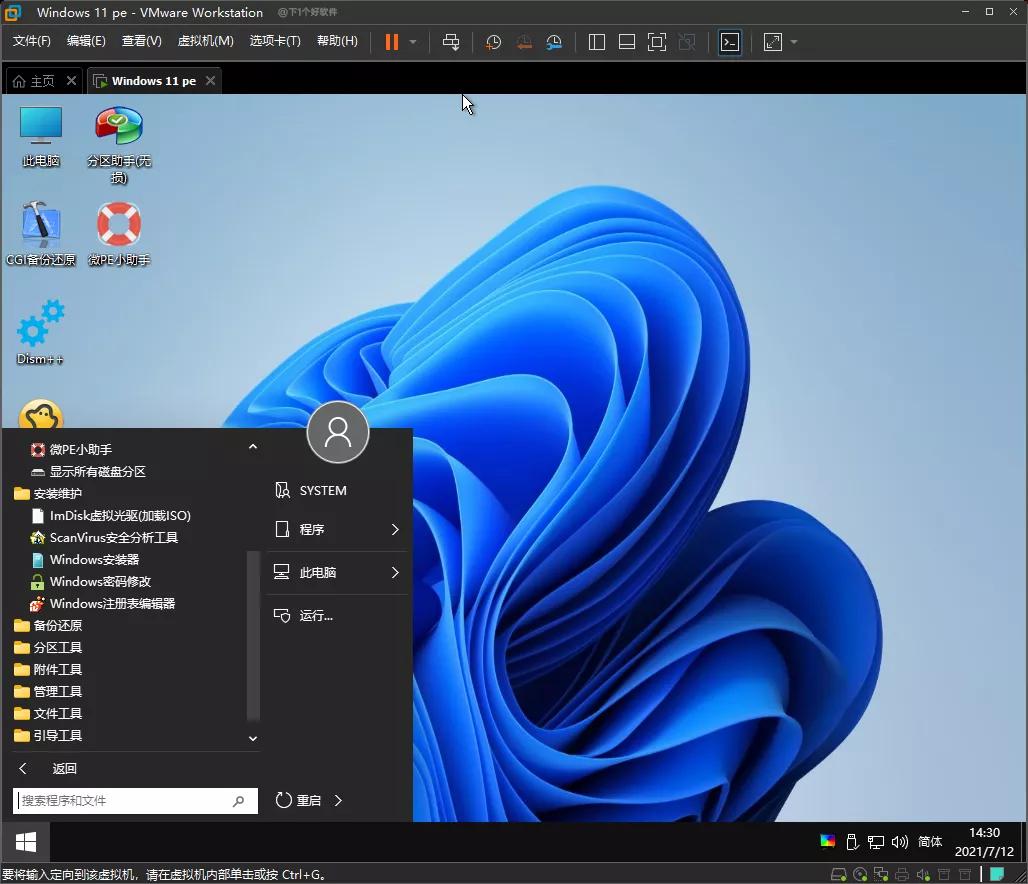Screen dimensions: 1028x884
Task: Click the network adapter status icon
Action: [x=881, y=874]
